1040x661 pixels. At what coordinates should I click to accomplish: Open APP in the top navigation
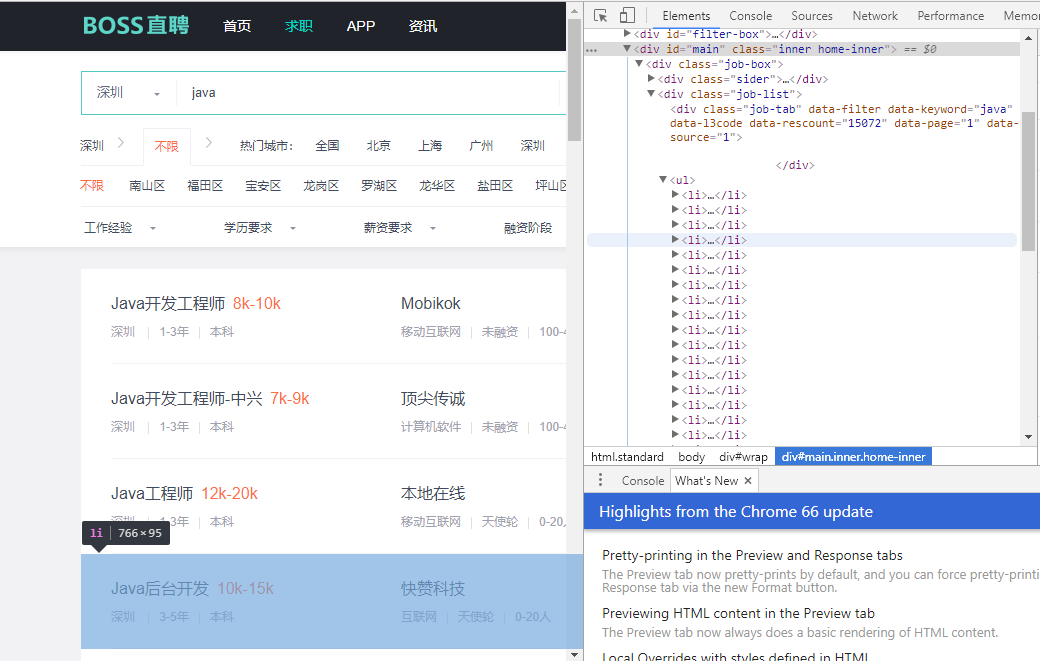(361, 26)
